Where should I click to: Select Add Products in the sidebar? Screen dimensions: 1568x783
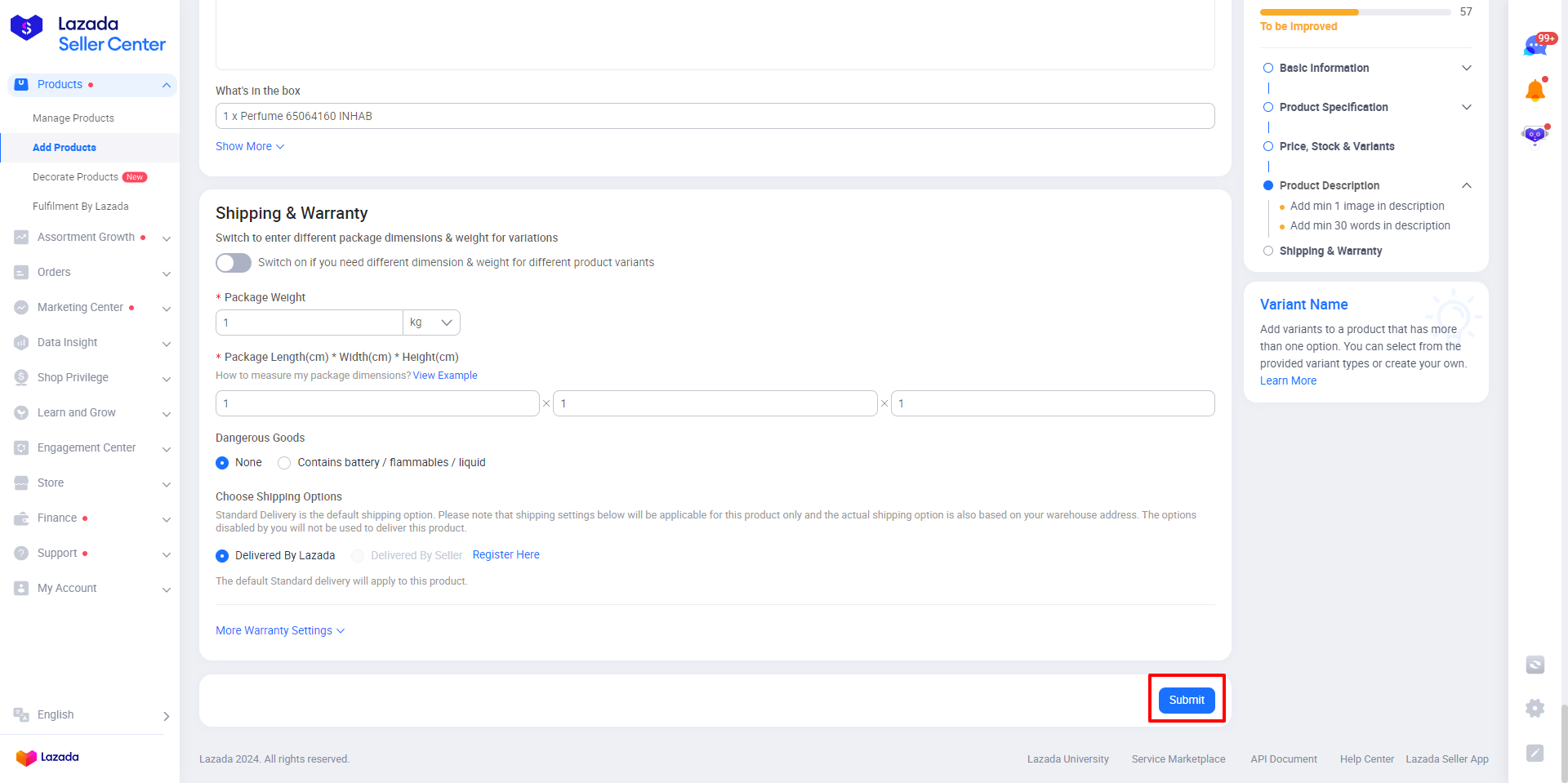65,148
